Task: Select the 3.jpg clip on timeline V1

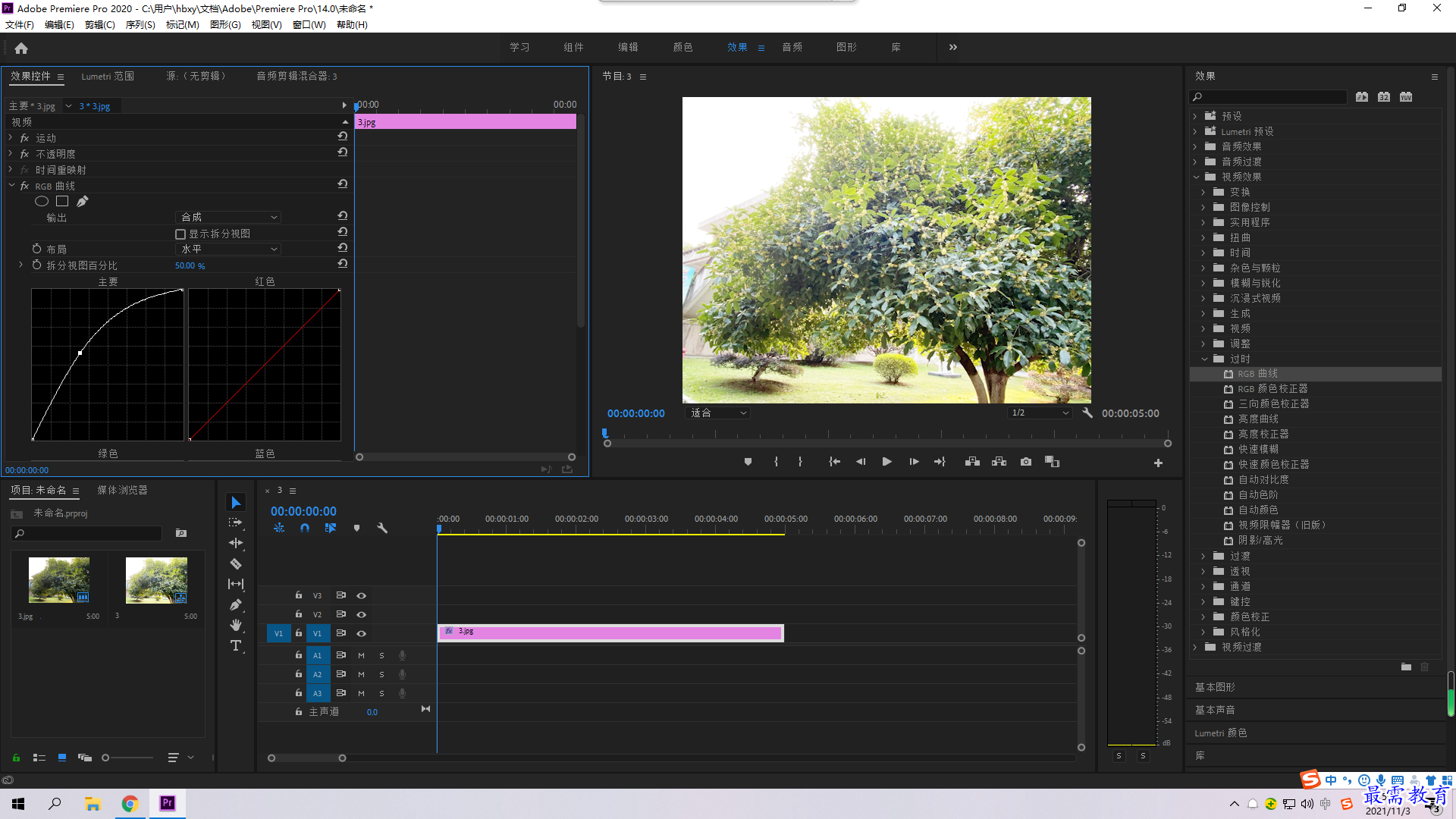Action: (x=610, y=632)
